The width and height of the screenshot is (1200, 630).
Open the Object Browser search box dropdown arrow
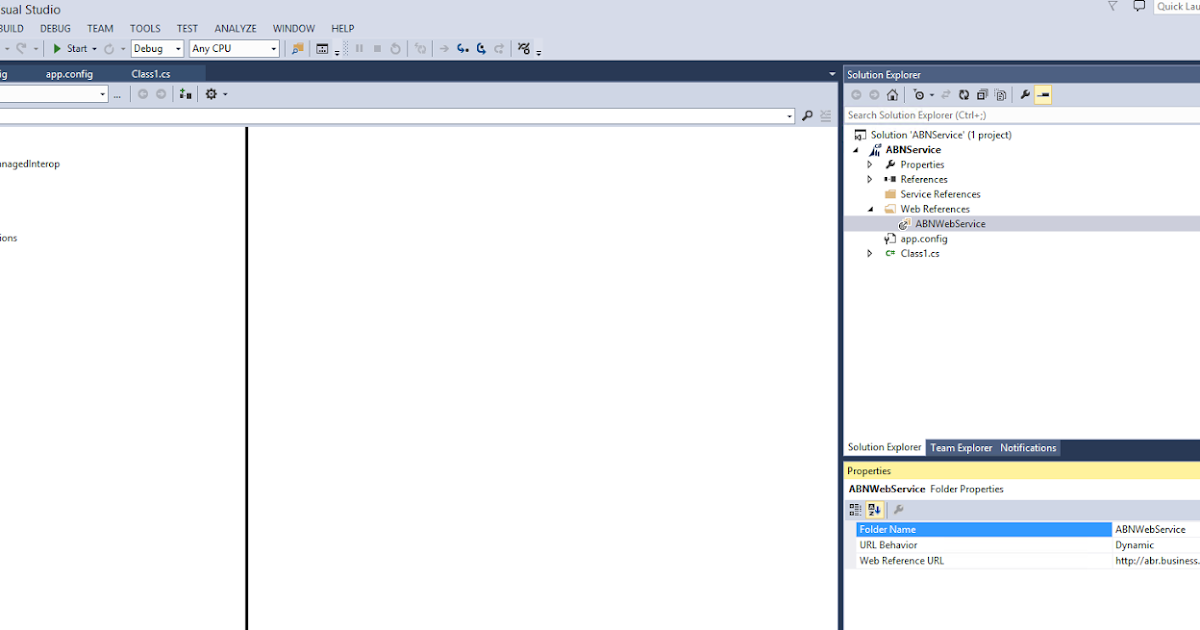click(789, 116)
